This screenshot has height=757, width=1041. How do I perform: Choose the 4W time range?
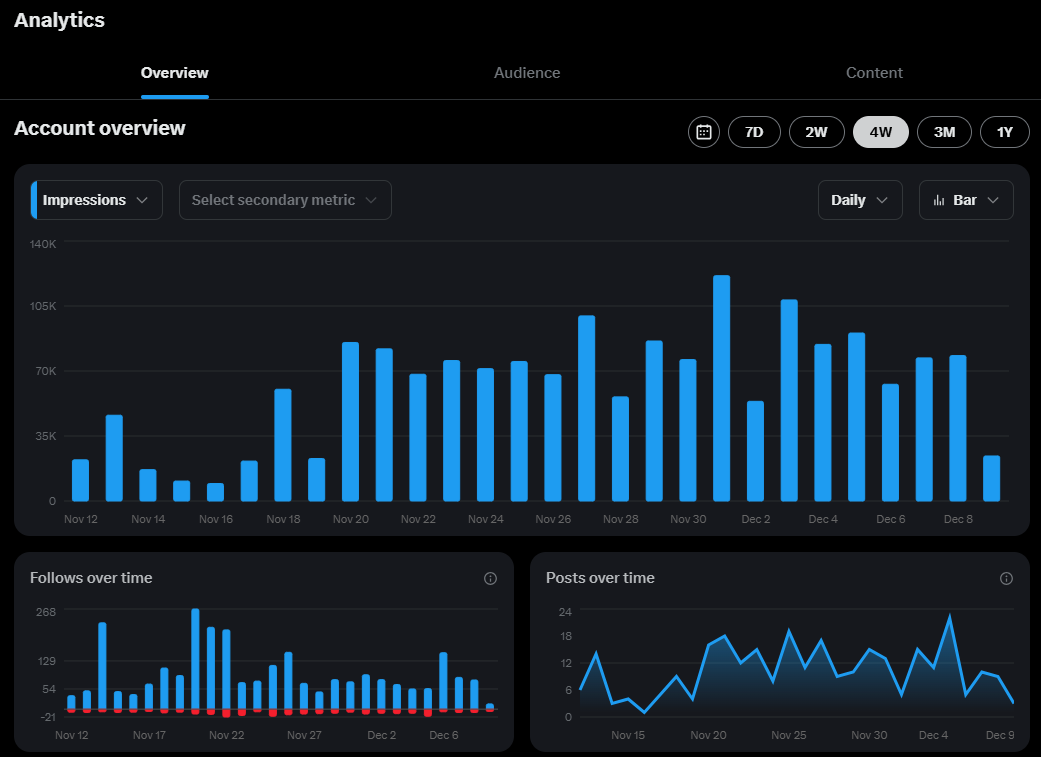(x=880, y=132)
